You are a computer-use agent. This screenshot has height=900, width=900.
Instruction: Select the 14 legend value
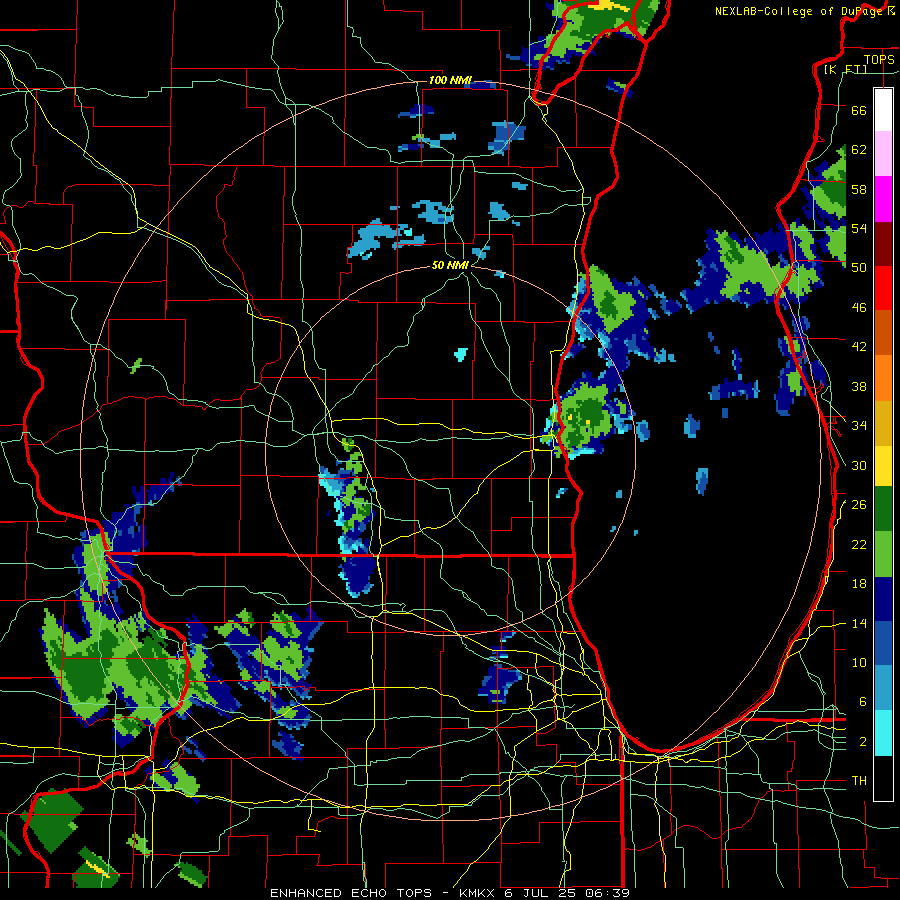[x=859, y=623]
